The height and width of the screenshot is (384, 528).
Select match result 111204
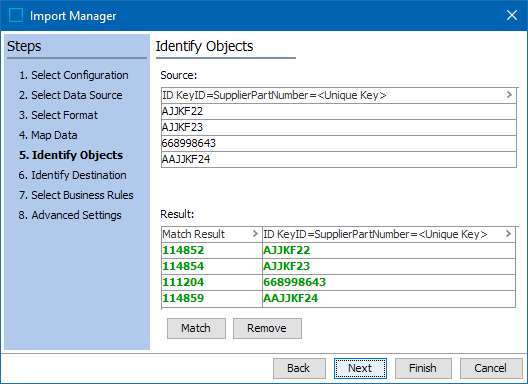tap(212, 282)
